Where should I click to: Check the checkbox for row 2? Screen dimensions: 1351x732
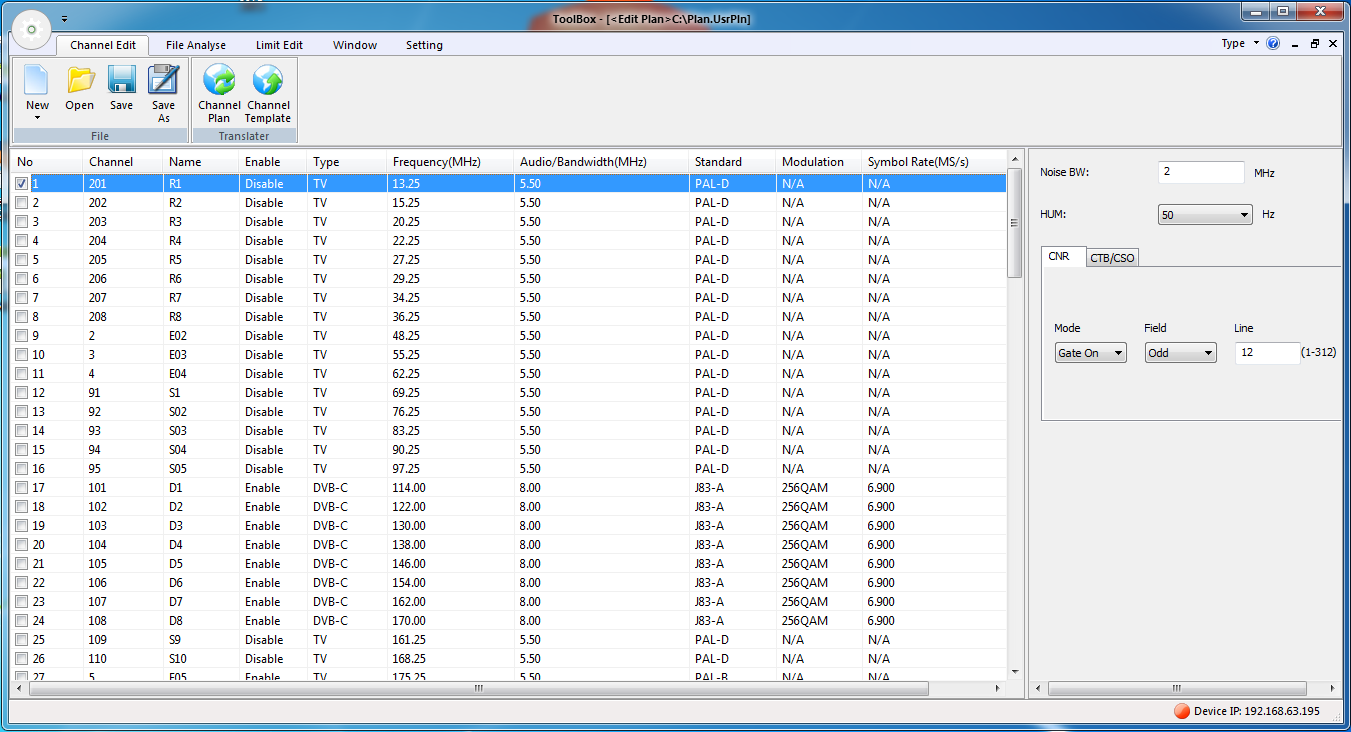[22, 203]
